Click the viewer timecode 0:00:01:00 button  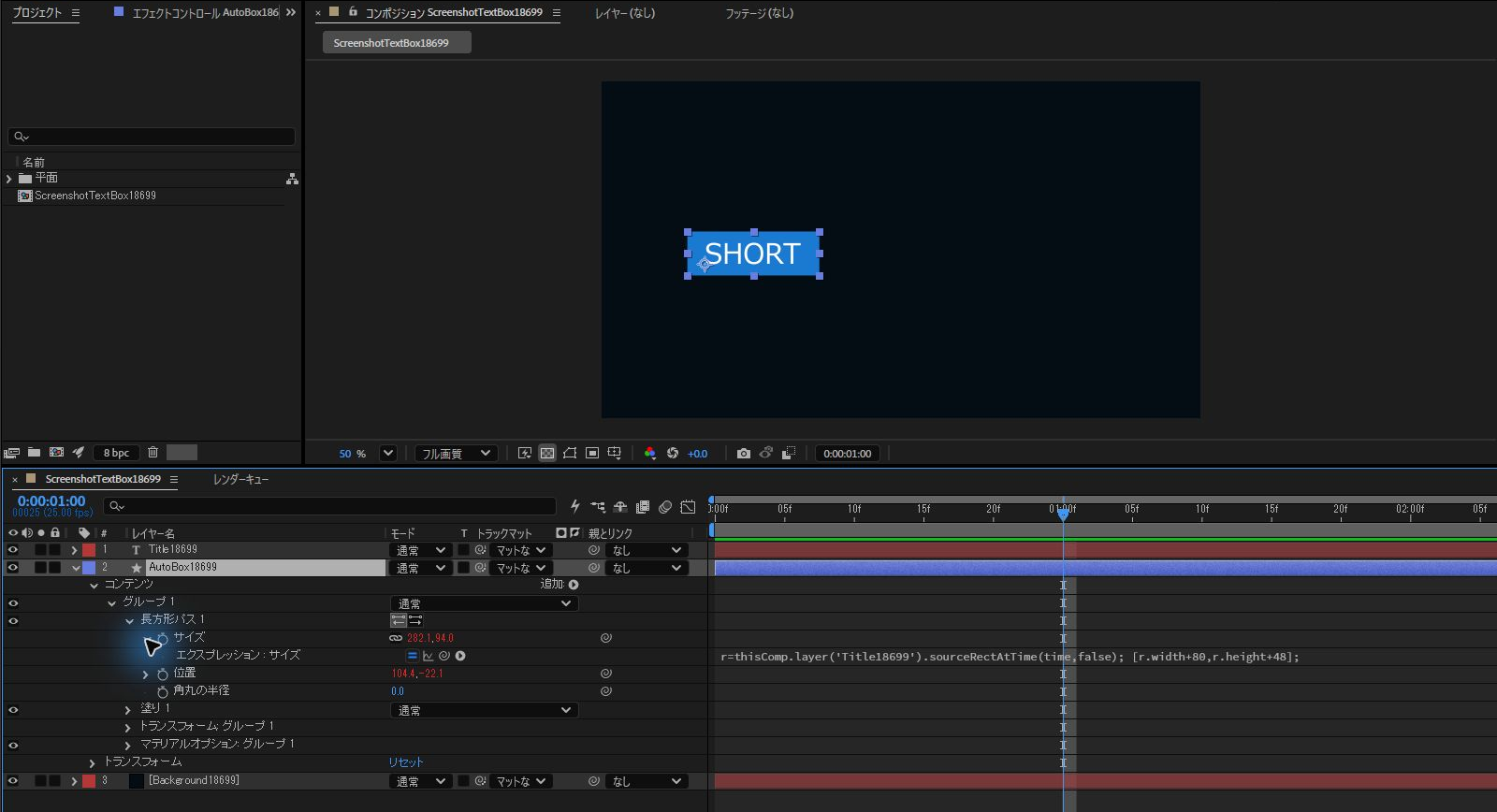tap(847, 454)
